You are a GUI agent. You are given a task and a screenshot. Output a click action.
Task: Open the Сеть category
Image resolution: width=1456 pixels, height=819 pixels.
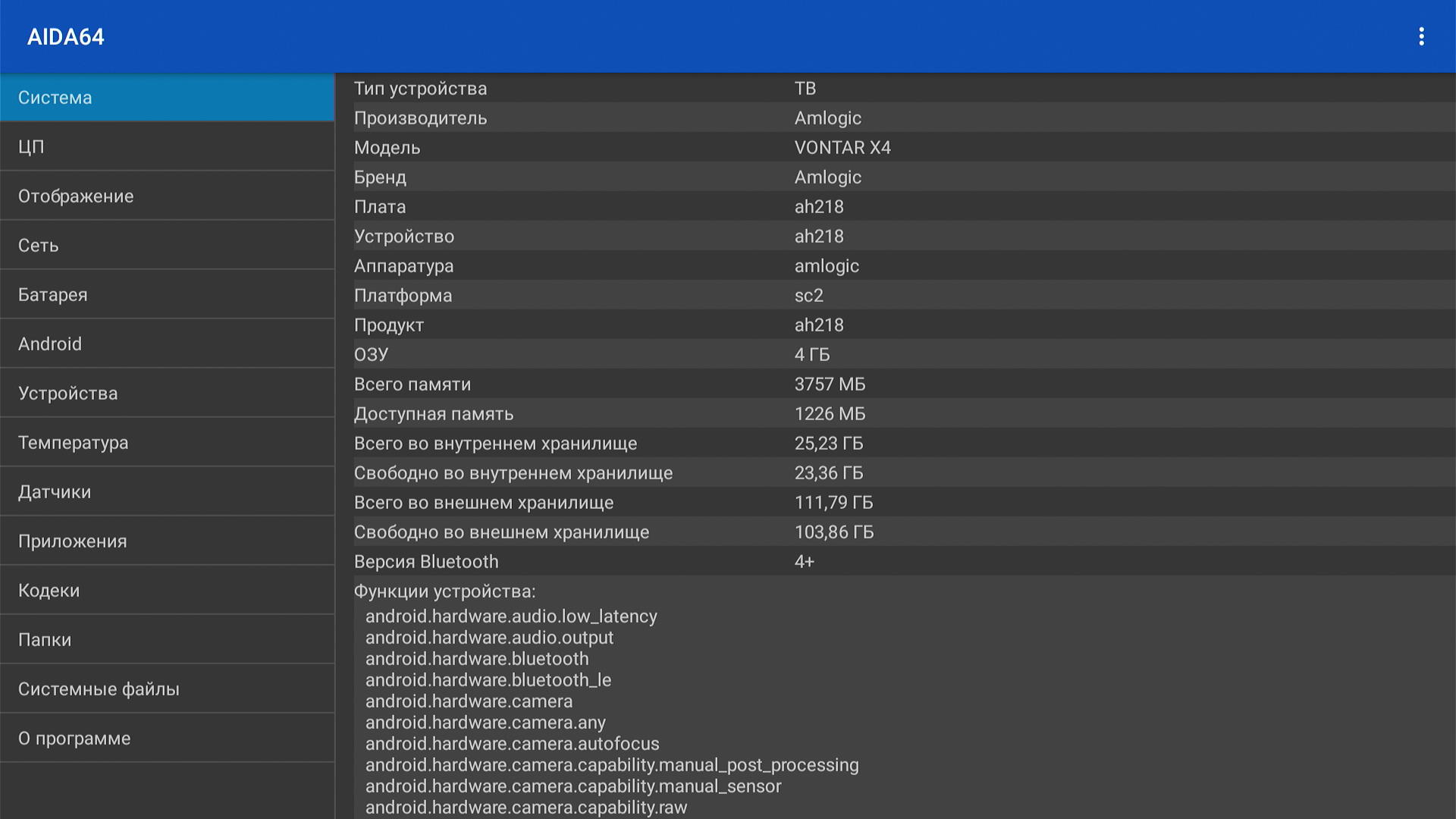167,246
